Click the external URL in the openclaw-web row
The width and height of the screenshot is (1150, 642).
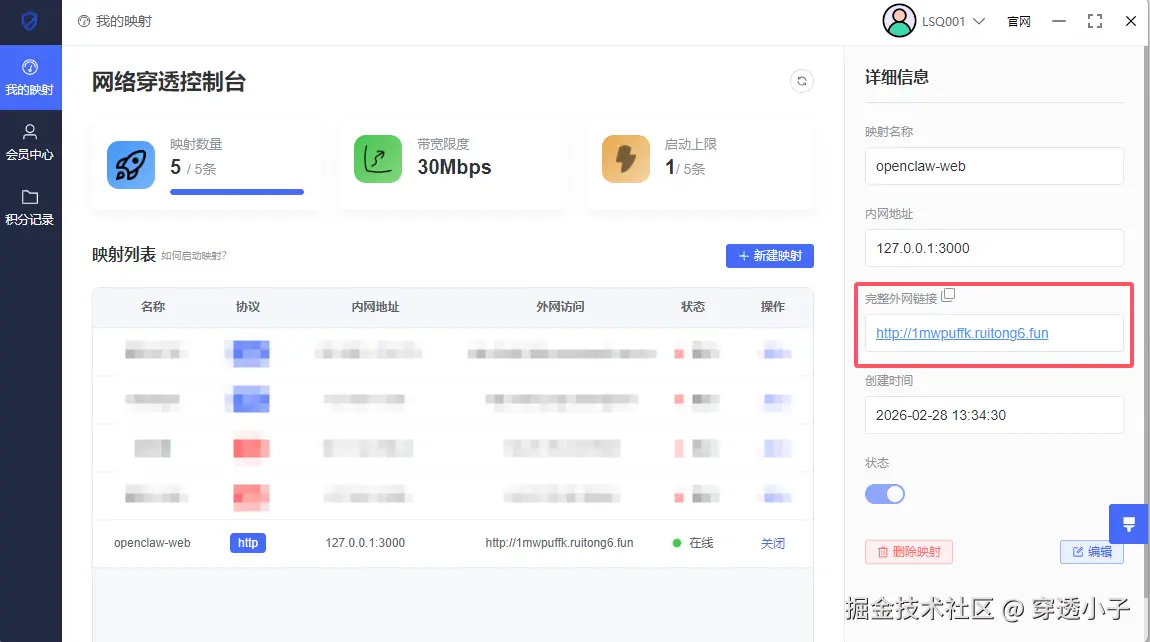coord(559,543)
